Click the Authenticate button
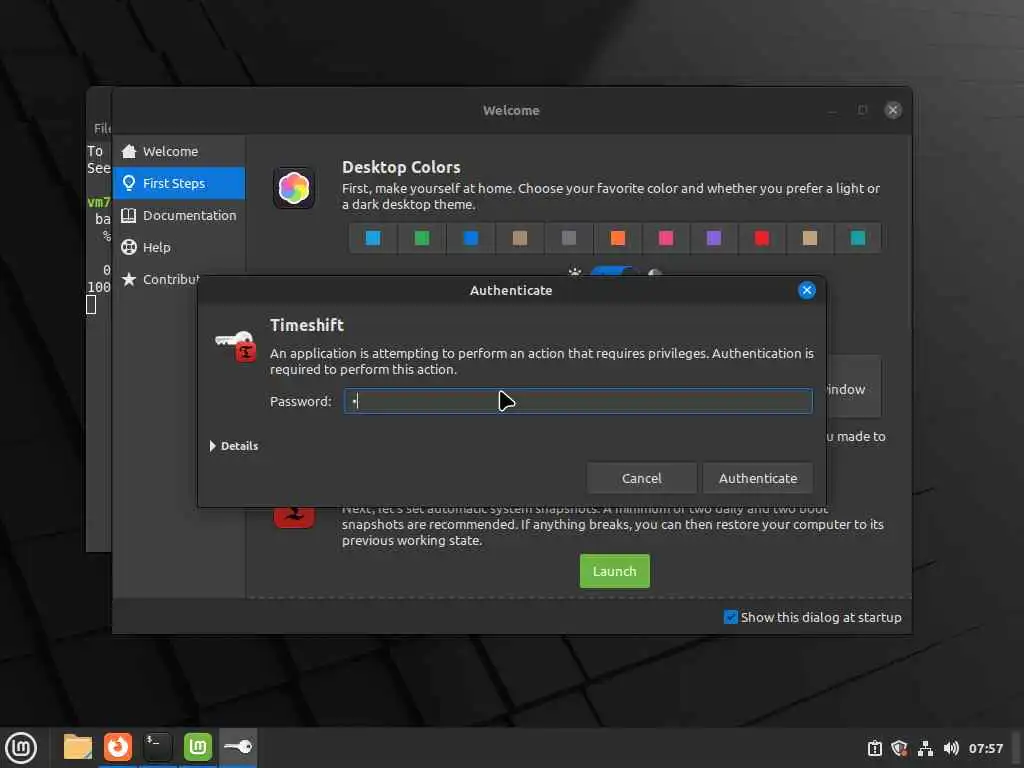The height and width of the screenshot is (768, 1024). tap(758, 479)
